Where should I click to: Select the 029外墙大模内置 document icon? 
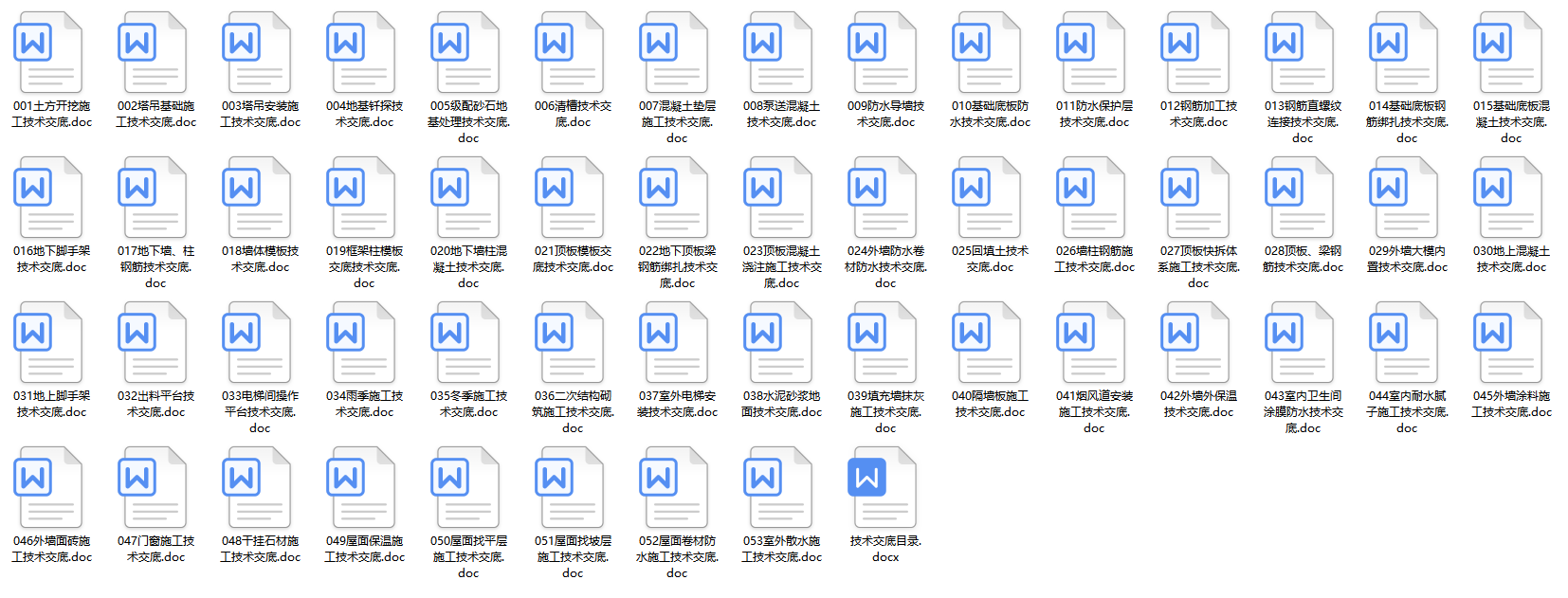1403,197
